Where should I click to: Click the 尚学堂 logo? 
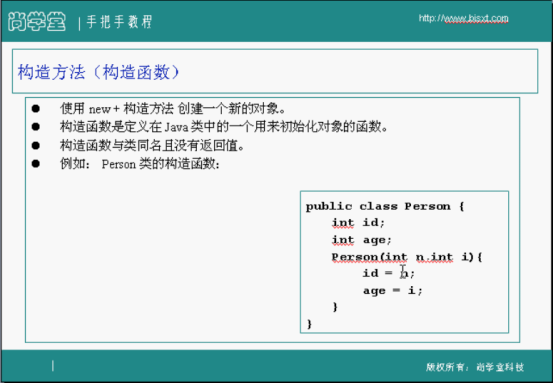coord(37,22)
